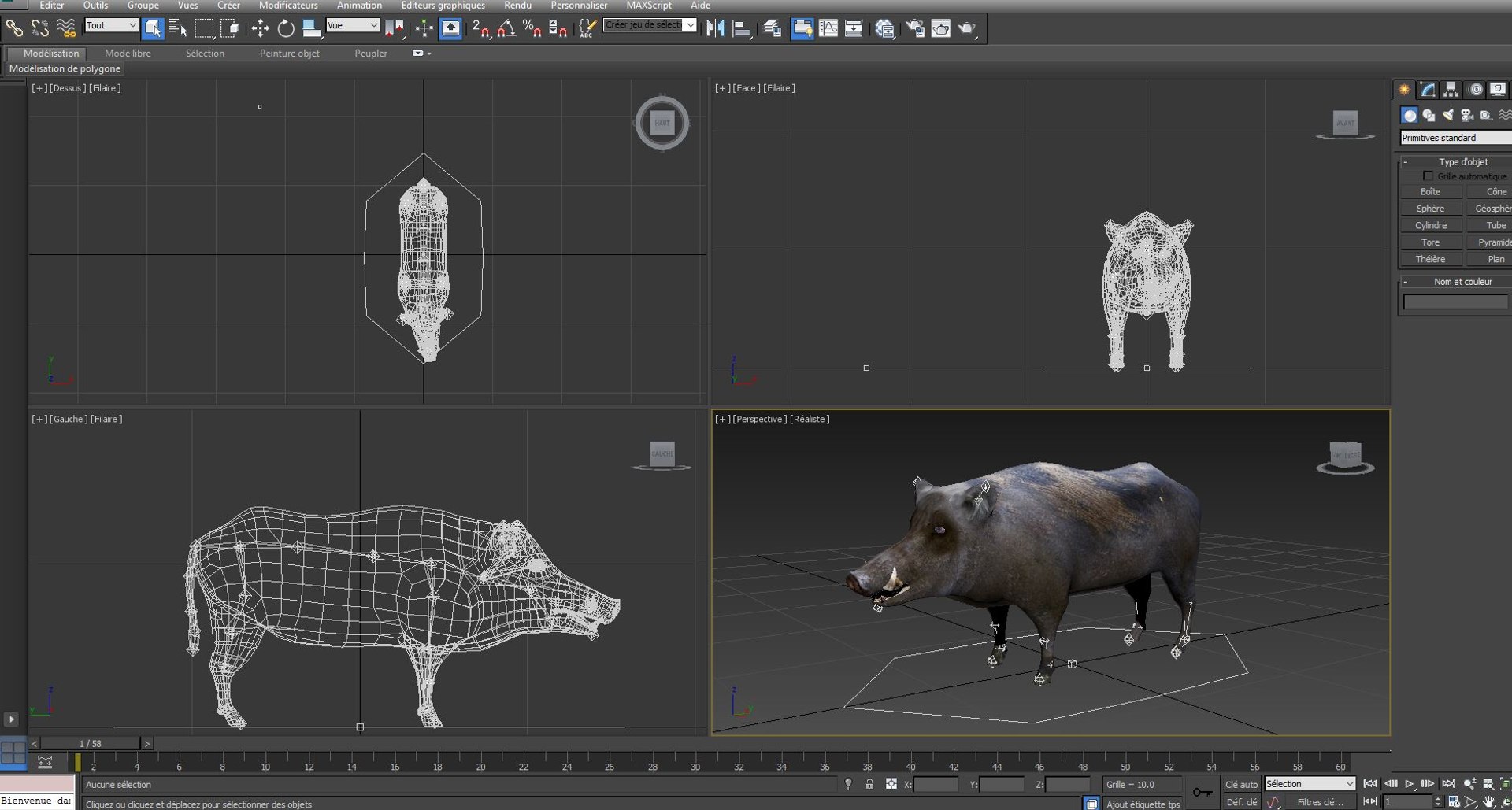This screenshot has height=810, width=1512.
Task: Toggle the 2D/3D Snaps icon
Action: pos(480,28)
